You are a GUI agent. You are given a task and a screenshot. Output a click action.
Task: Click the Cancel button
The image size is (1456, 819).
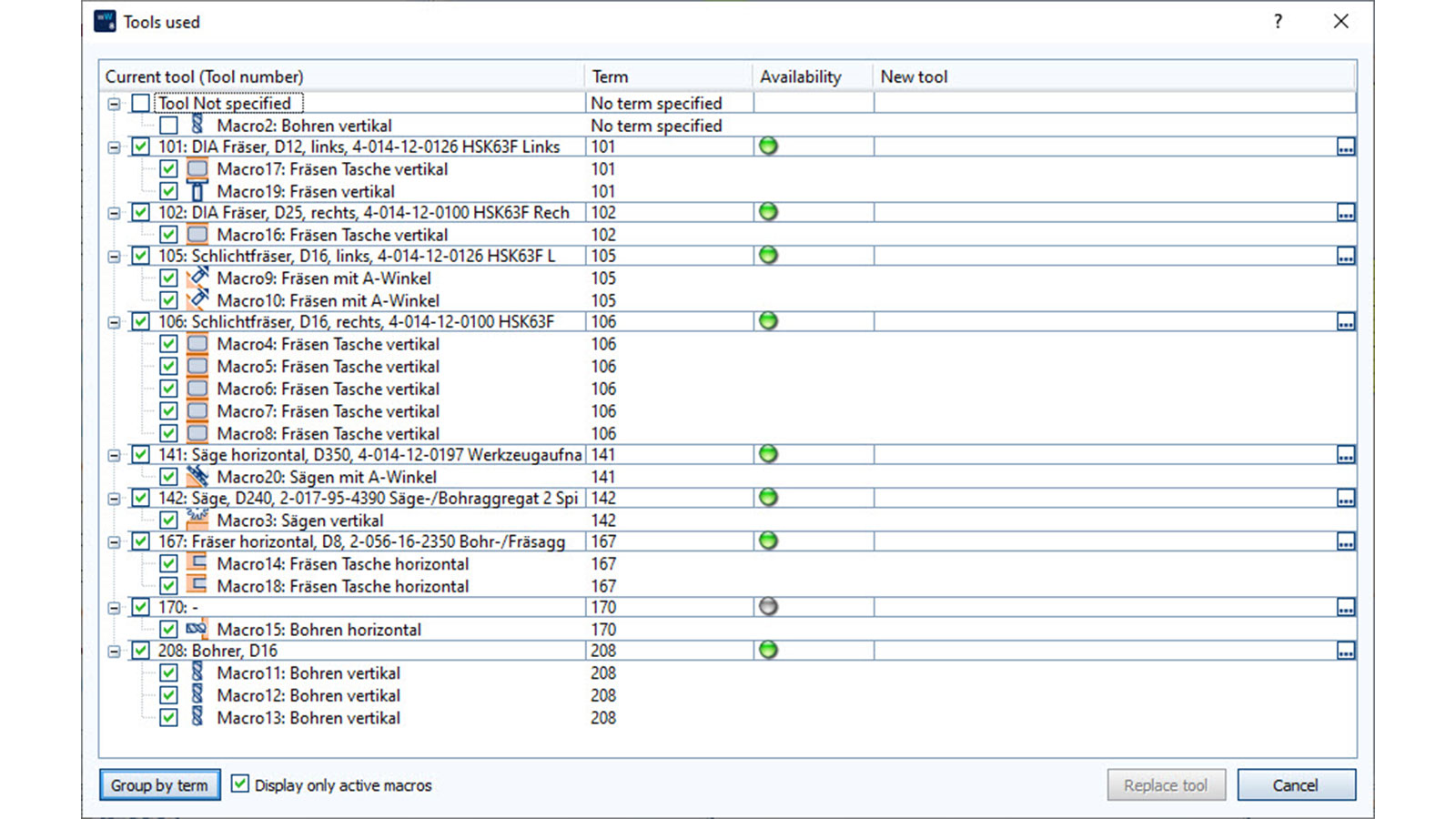pos(1296,784)
